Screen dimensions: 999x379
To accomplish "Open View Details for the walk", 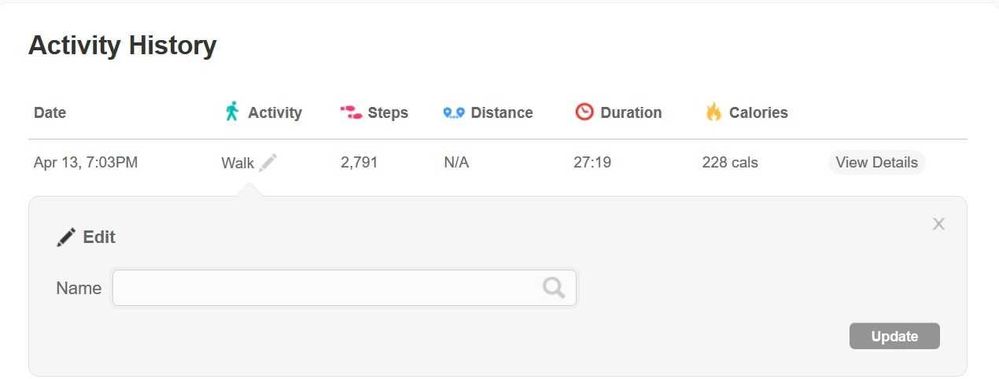I will (x=877, y=162).
